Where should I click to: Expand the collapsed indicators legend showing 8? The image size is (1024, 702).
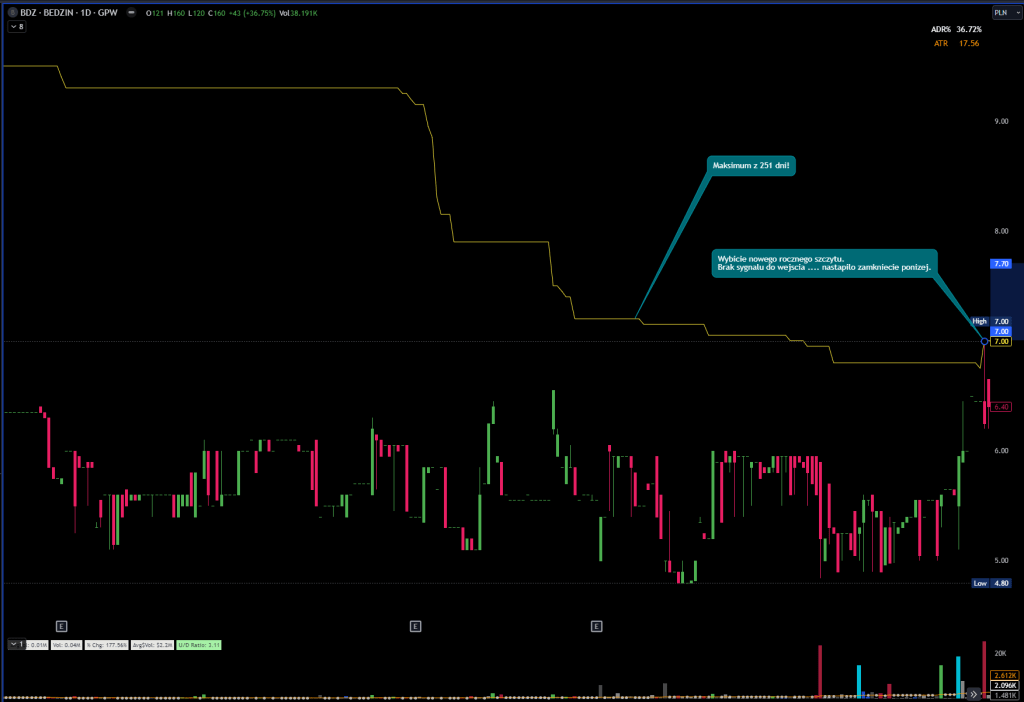(x=15, y=27)
